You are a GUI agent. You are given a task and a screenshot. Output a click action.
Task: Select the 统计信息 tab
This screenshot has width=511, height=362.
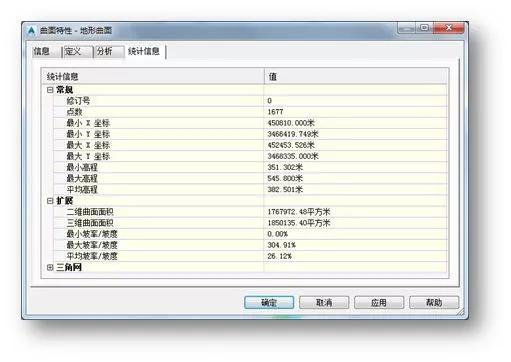[144, 51]
